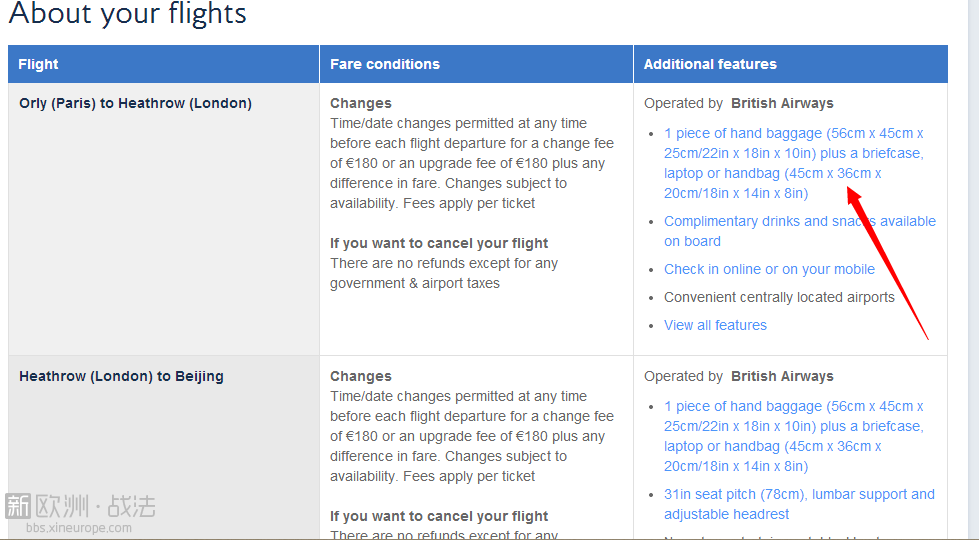Click Convenient centrally located airports text
Image resolution: width=979 pixels, height=540 pixels.
point(779,297)
